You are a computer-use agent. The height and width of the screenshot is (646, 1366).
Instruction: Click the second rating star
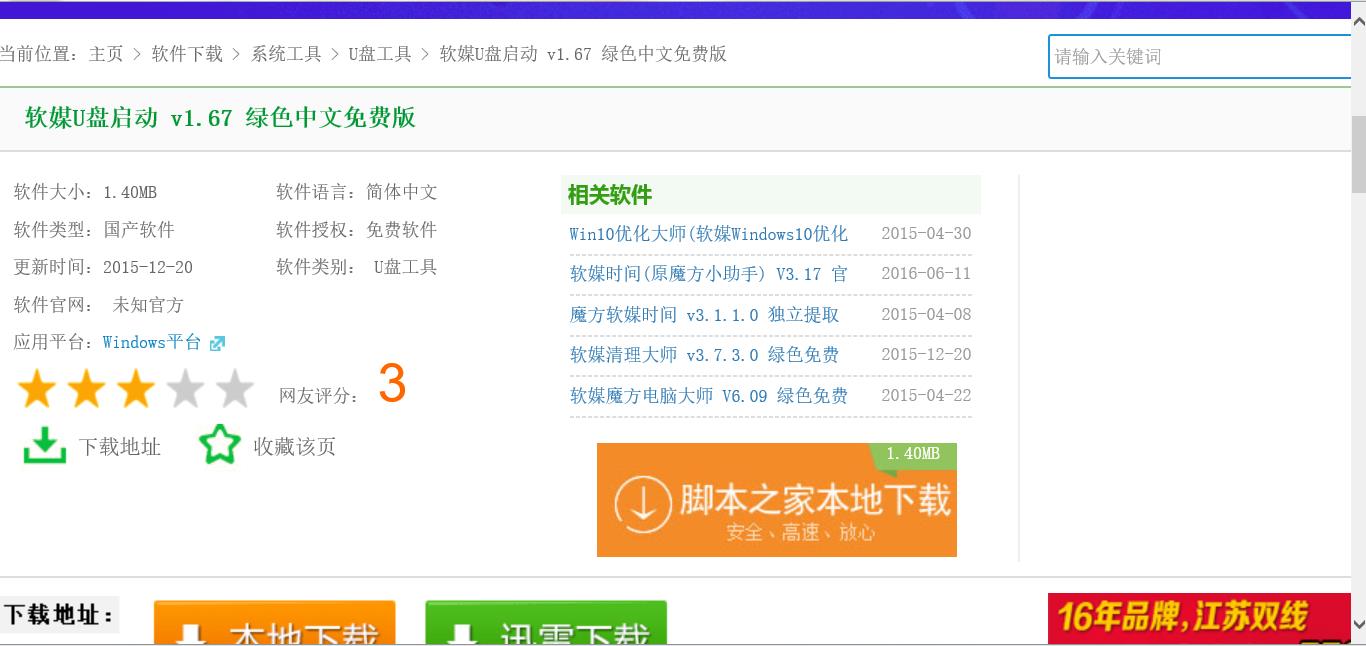(x=86, y=389)
